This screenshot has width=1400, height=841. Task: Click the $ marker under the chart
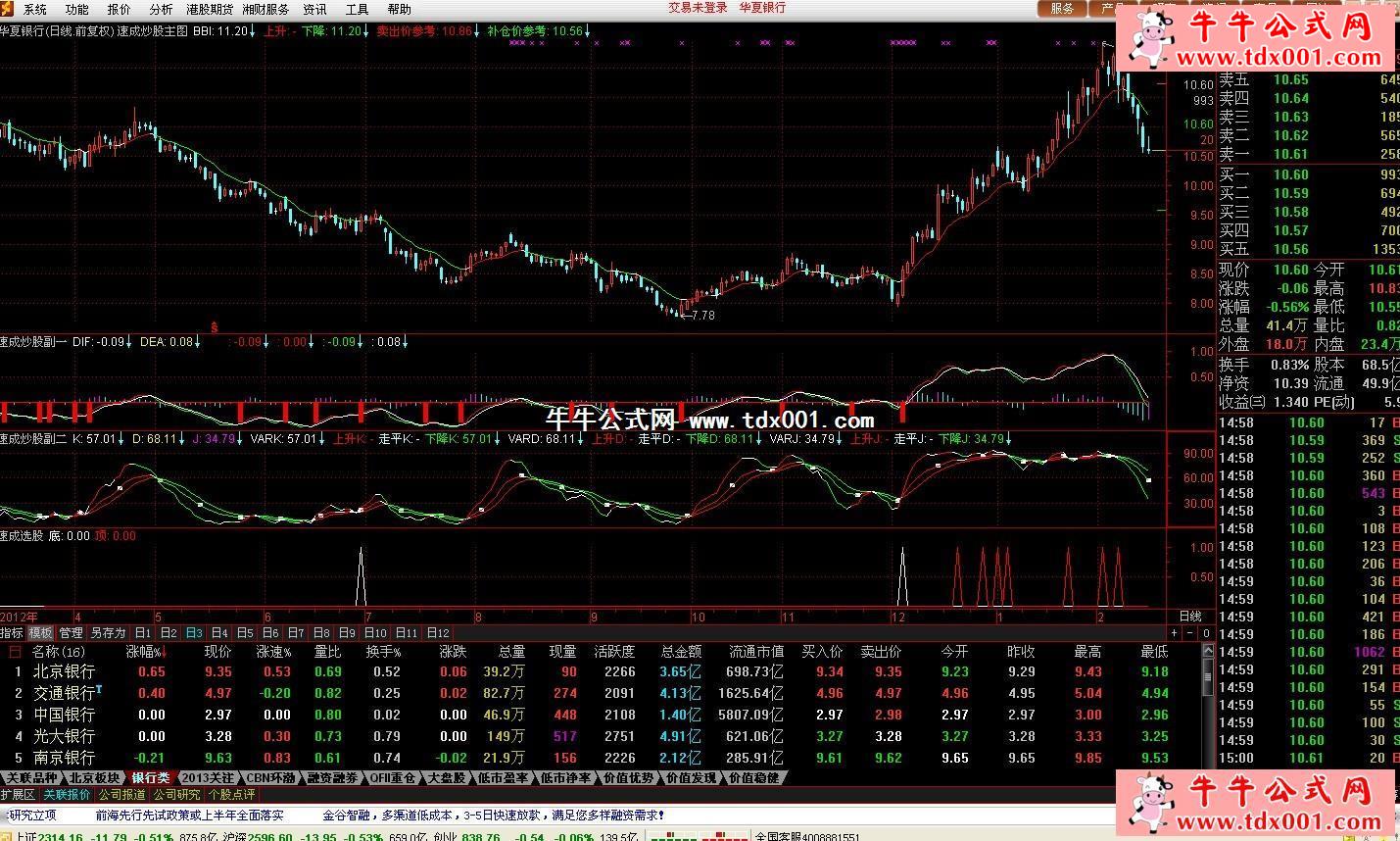coord(215,325)
